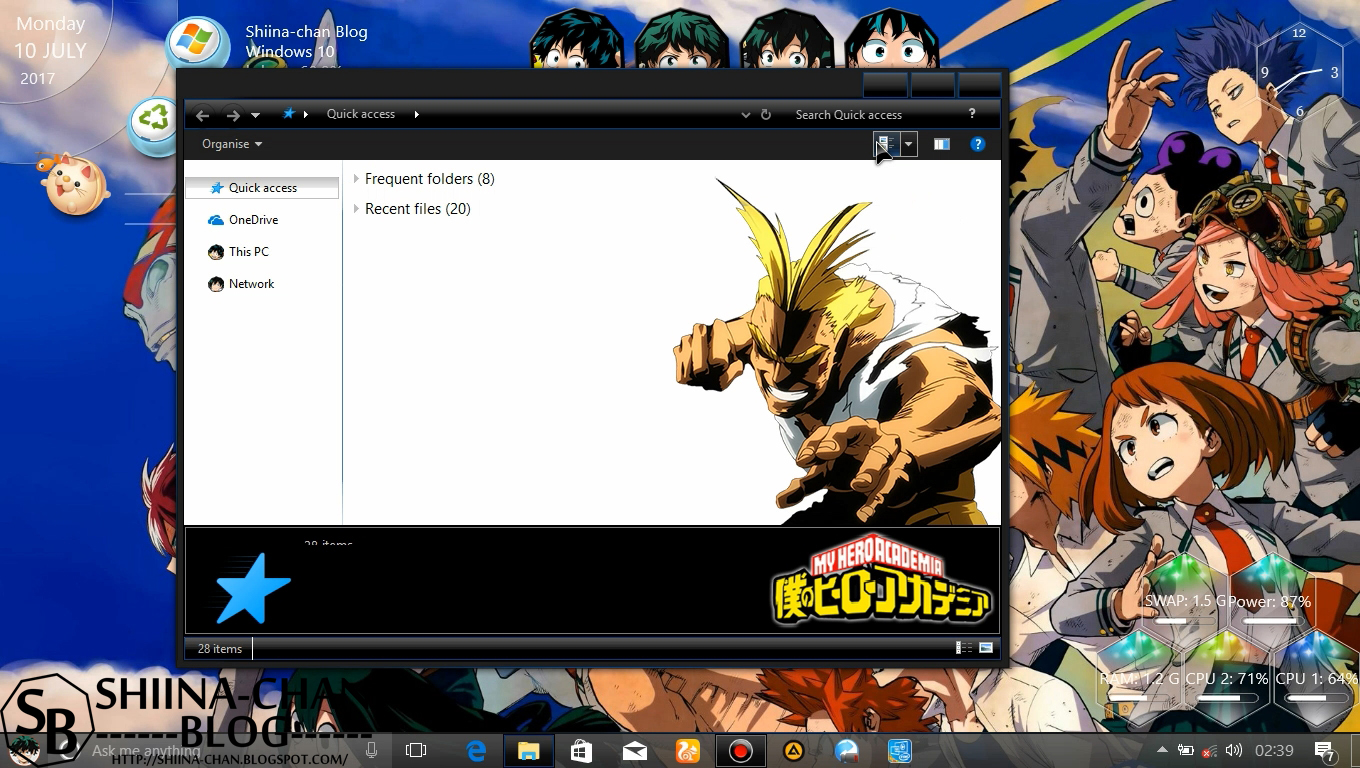Open the recent locations dropdown arrow
This screenshot has width=1360, height=768.
(256, 116)
